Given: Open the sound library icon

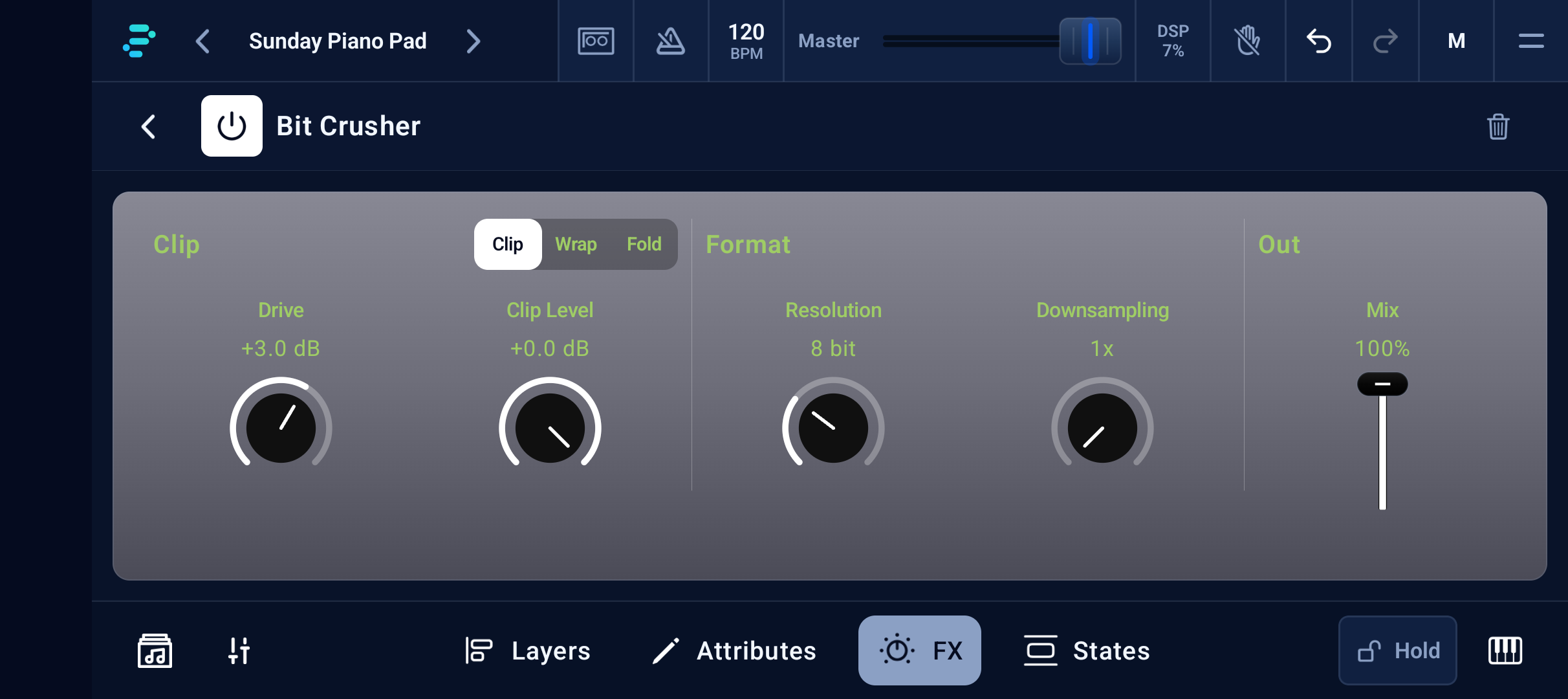Looking at the screenshot, I should pyautogui.click(x=155, y=650).
